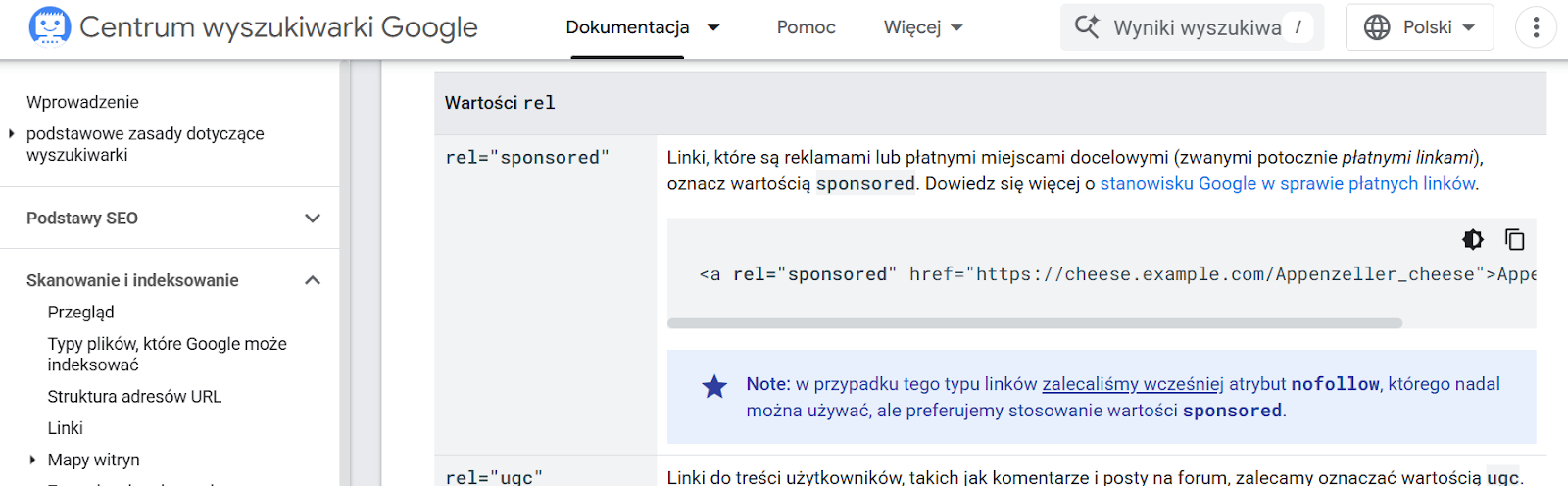Click the code sample horizontal scrollbar
This screenshot has width=1568, height=486.
click(x=1035, y=323)
